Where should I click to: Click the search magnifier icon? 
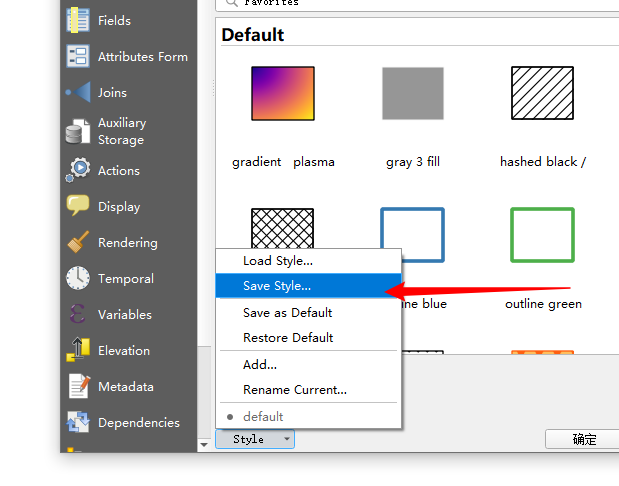pos(232,3)
